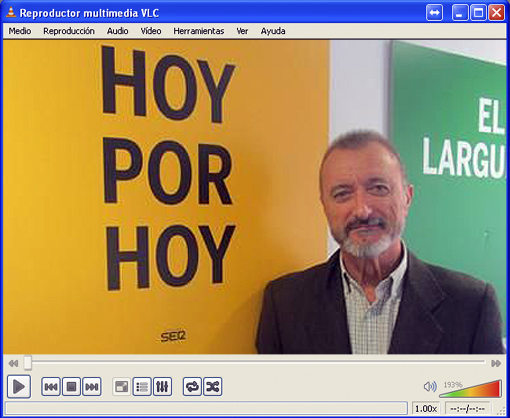Mute audio via speaker icon

pyautogui.click(x=430, y=387)
